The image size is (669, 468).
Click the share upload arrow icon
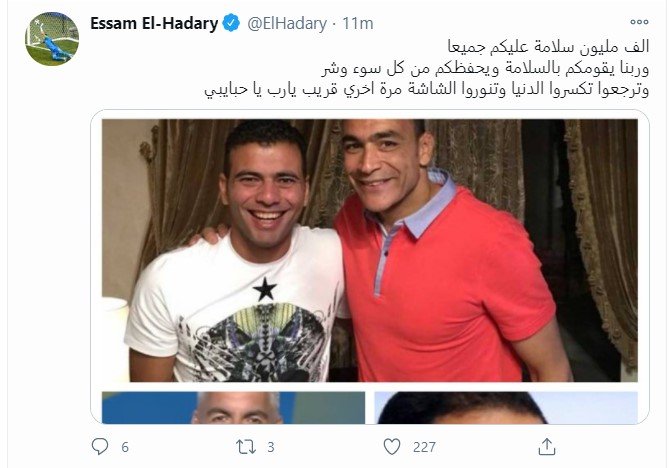point(547,447)
